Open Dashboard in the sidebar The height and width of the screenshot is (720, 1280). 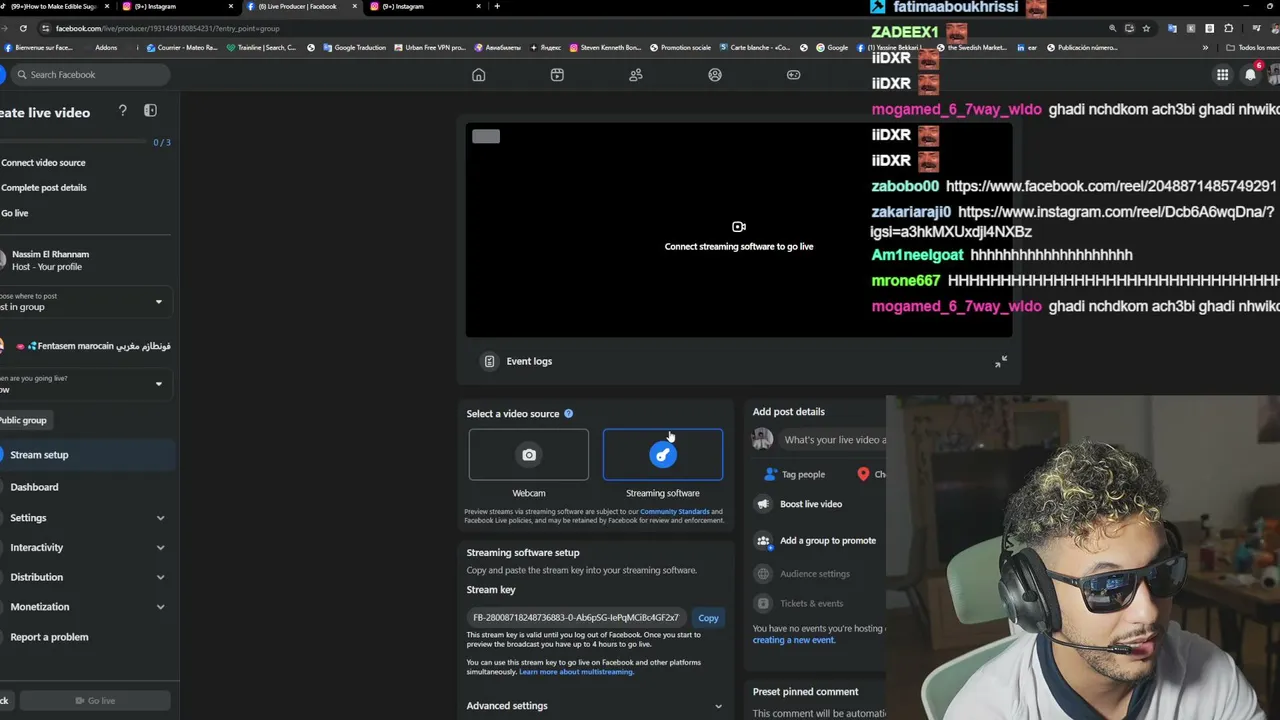[x=87, y=487]
